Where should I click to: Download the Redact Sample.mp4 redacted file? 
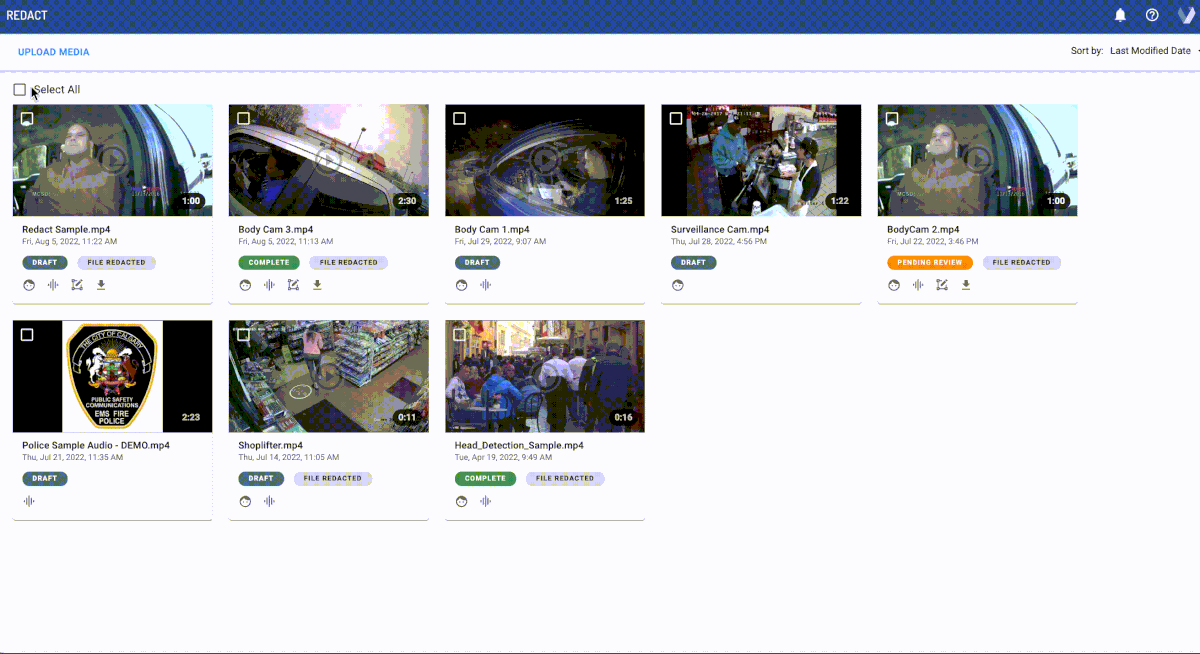pyautogui.click(x=101, y=285)
